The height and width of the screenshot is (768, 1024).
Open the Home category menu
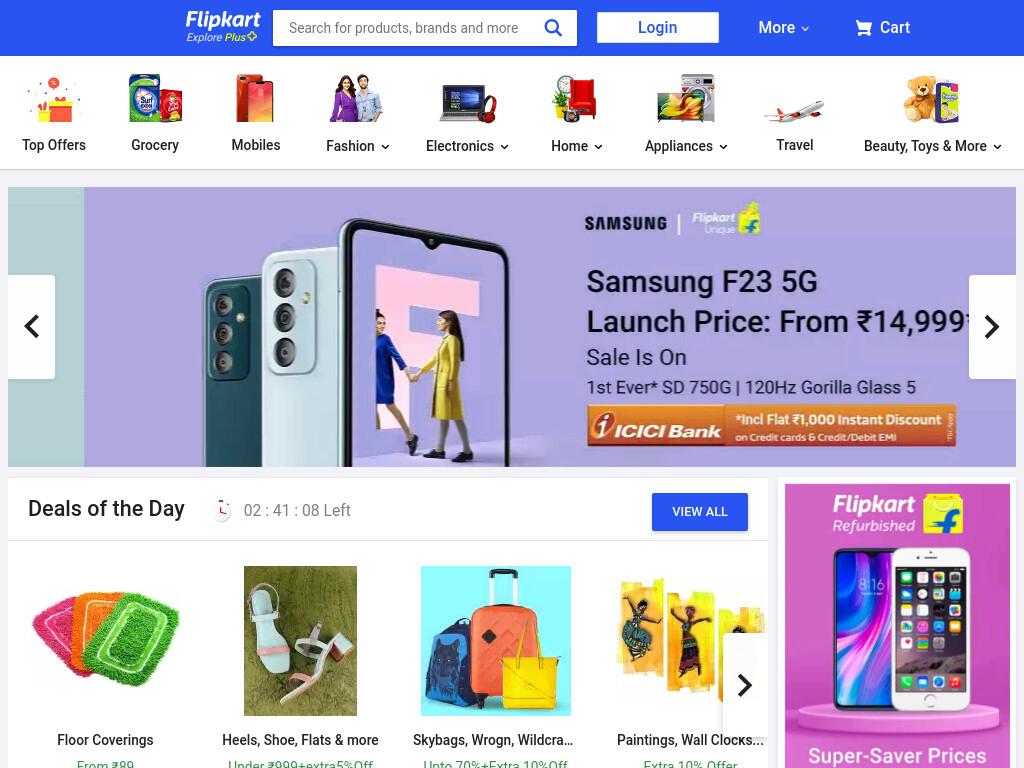[x=577, y=146]
